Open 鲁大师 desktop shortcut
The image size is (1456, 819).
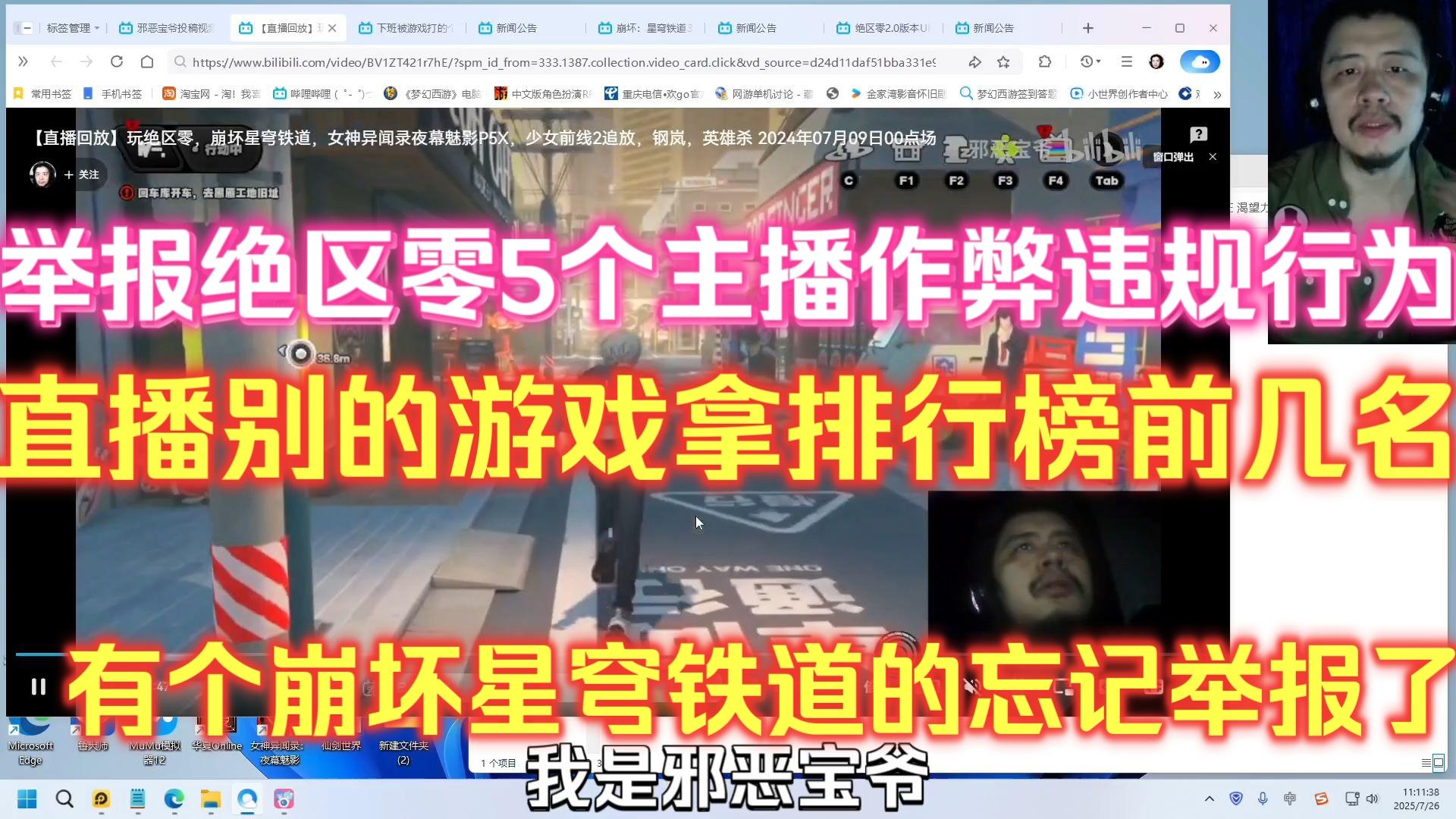pos(93,736)
